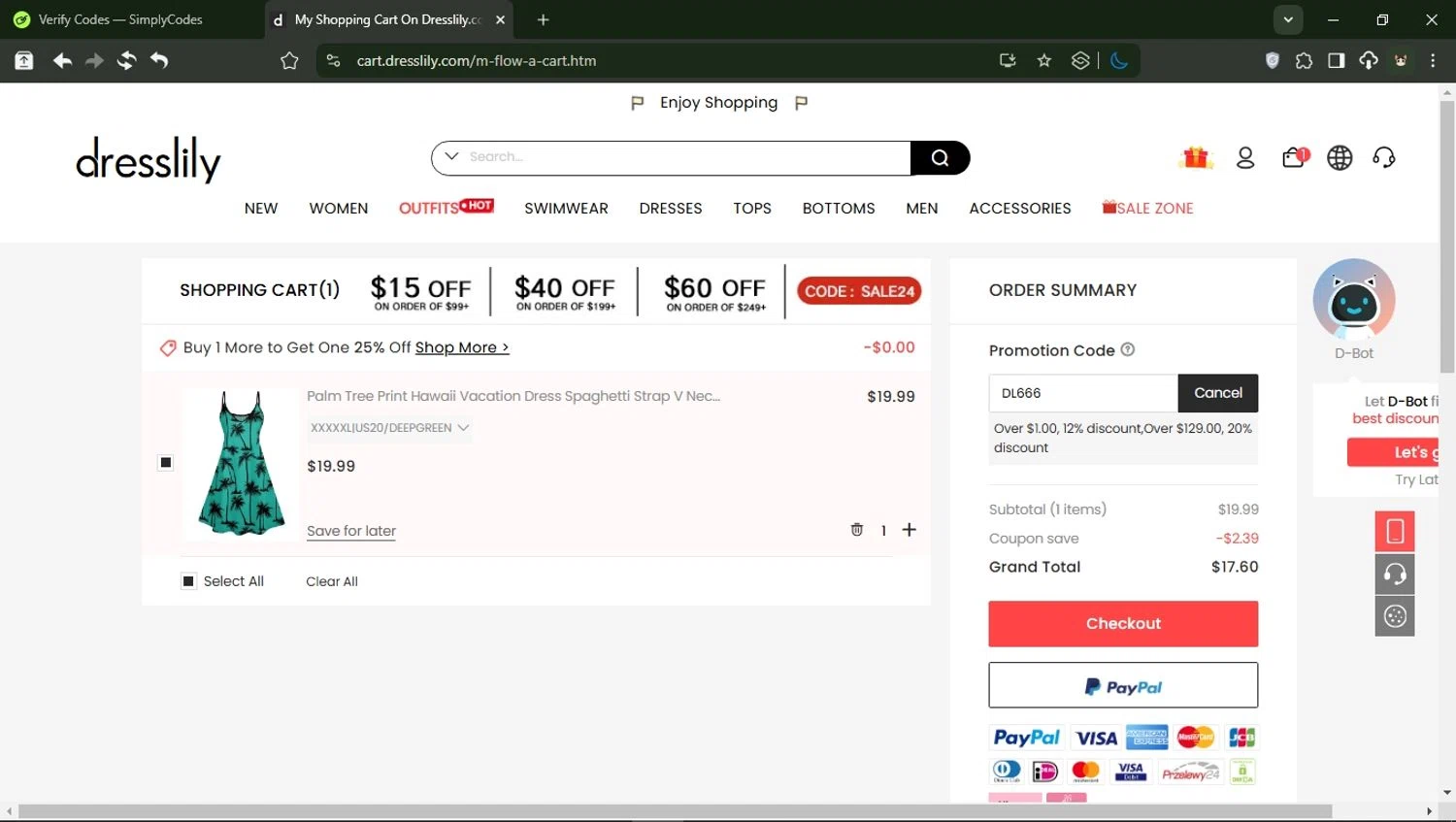This screenshot has width=1456, height=822.
Task: Click the CODE: SALE24 banner badge
Action: (859, 291)
